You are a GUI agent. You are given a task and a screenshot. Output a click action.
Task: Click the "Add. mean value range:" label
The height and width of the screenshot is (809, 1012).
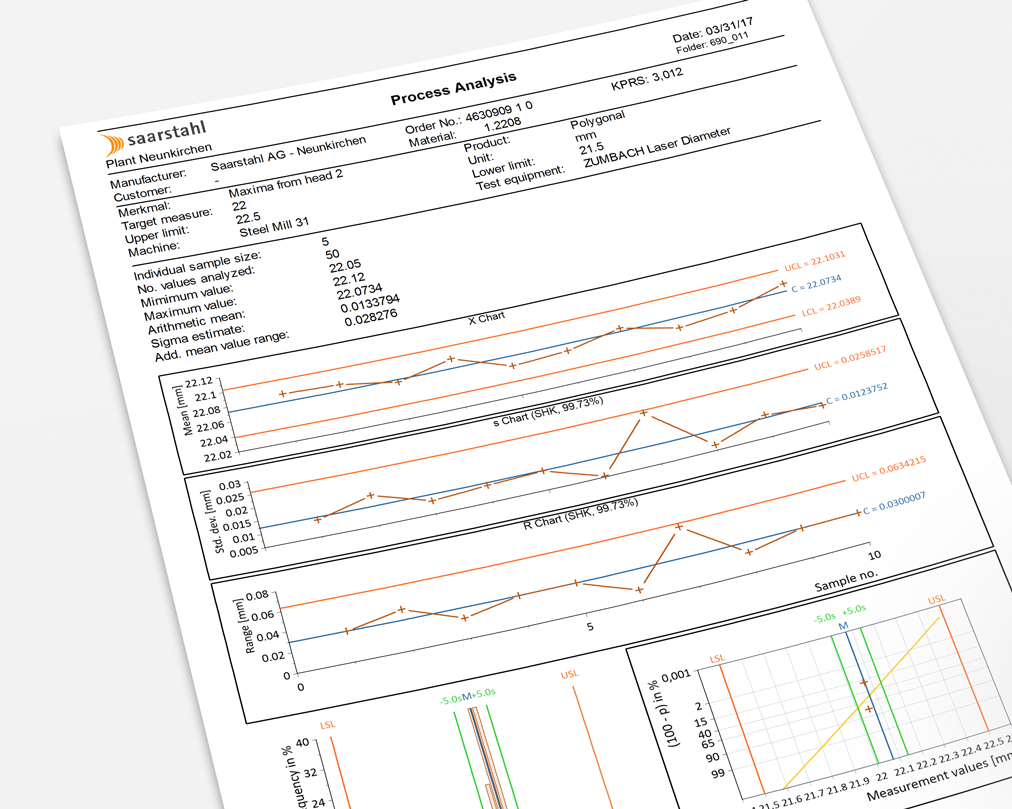pyautogui.click(x=221, y=347)
